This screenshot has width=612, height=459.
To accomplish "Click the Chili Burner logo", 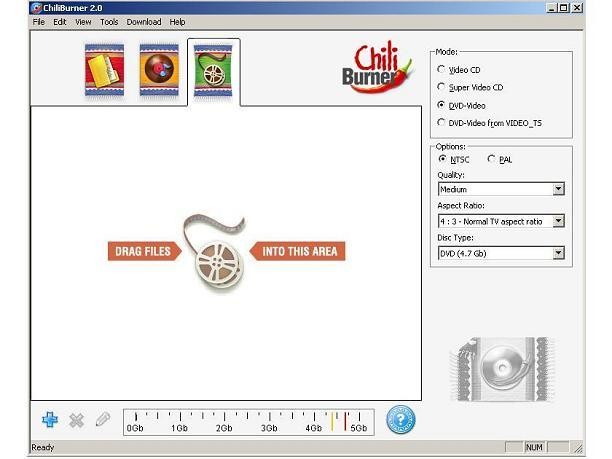I will 377,67.
